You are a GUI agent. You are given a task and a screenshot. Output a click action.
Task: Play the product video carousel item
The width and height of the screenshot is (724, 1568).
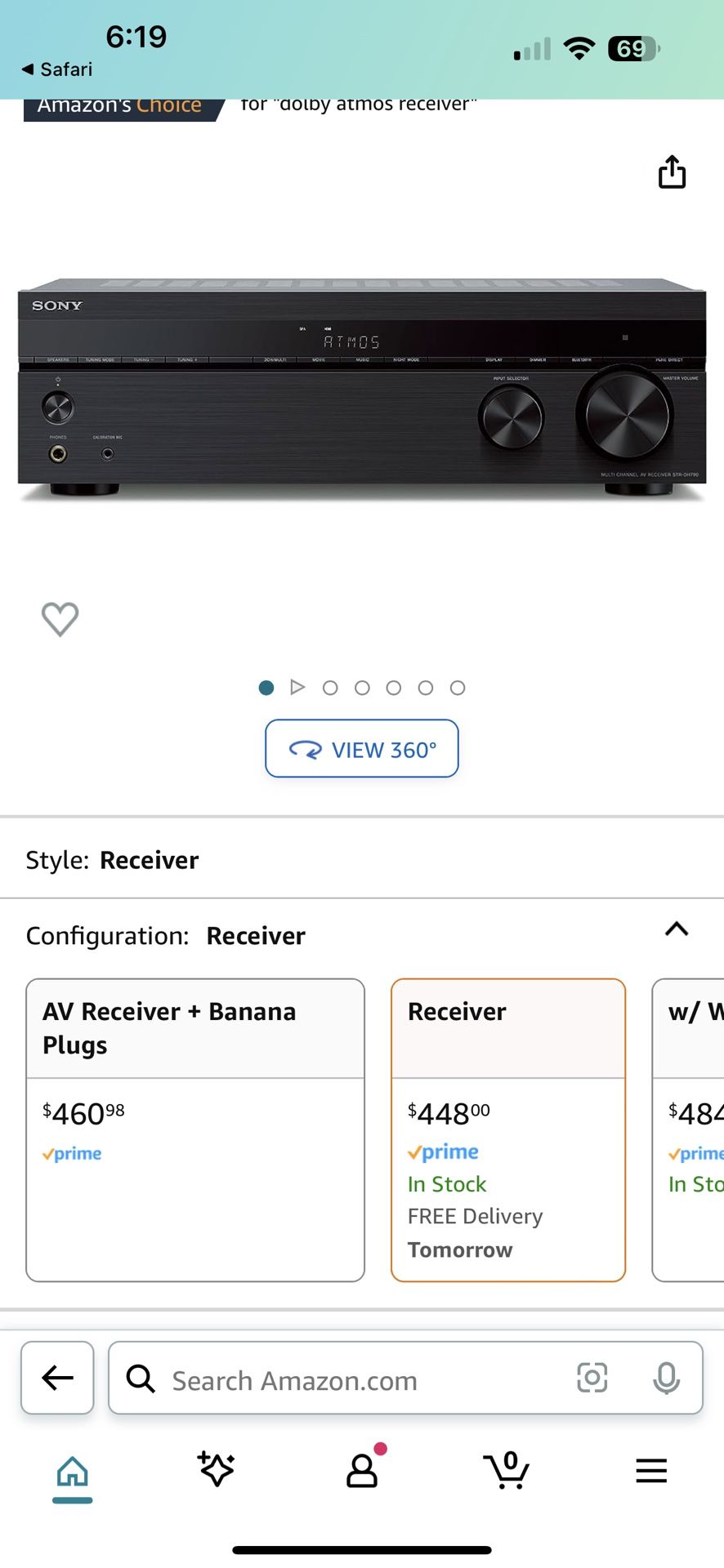tap(298, 687)
